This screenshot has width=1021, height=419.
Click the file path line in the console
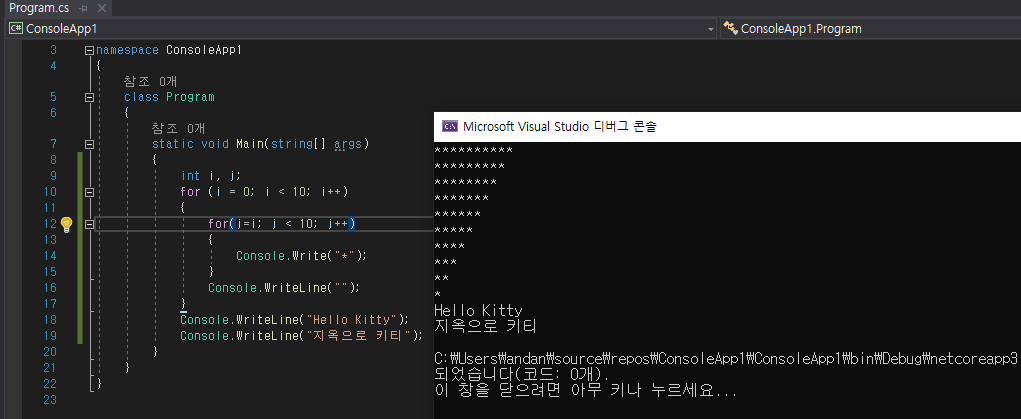[727, 359]
